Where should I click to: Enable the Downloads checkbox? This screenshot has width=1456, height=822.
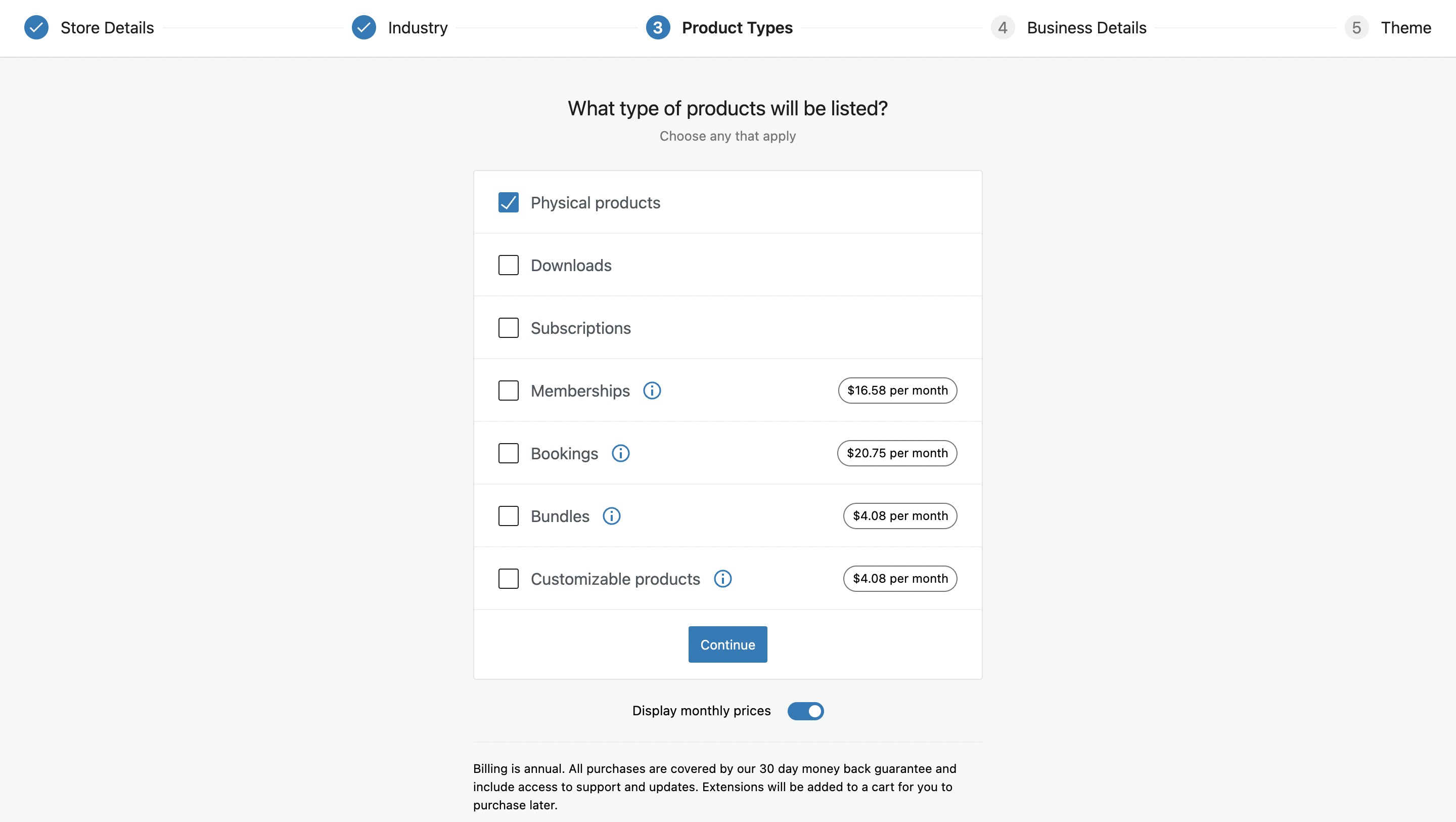[x=508, y=266]
